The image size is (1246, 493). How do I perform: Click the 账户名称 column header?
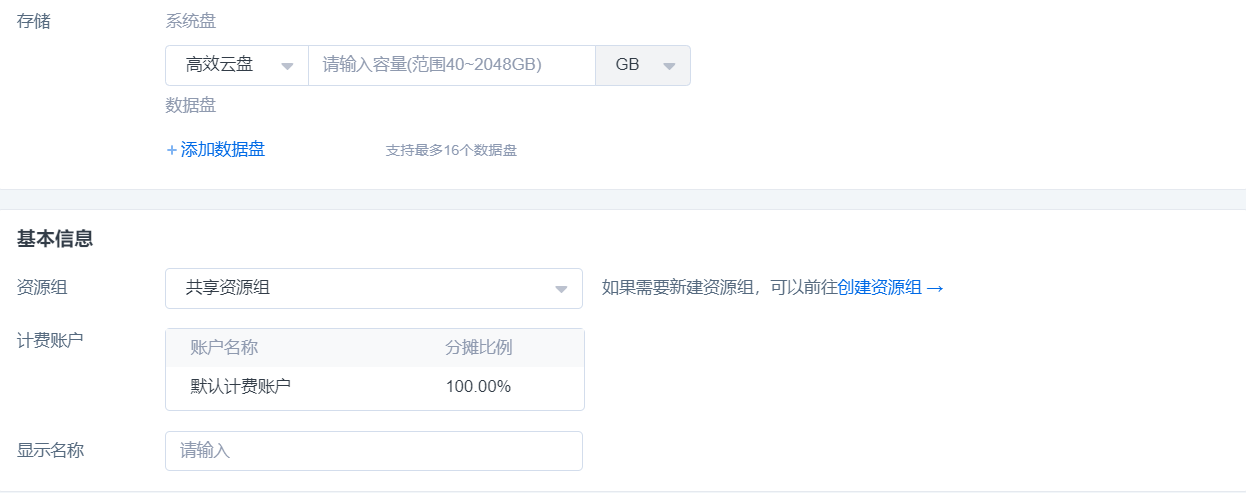click(224, 348)
